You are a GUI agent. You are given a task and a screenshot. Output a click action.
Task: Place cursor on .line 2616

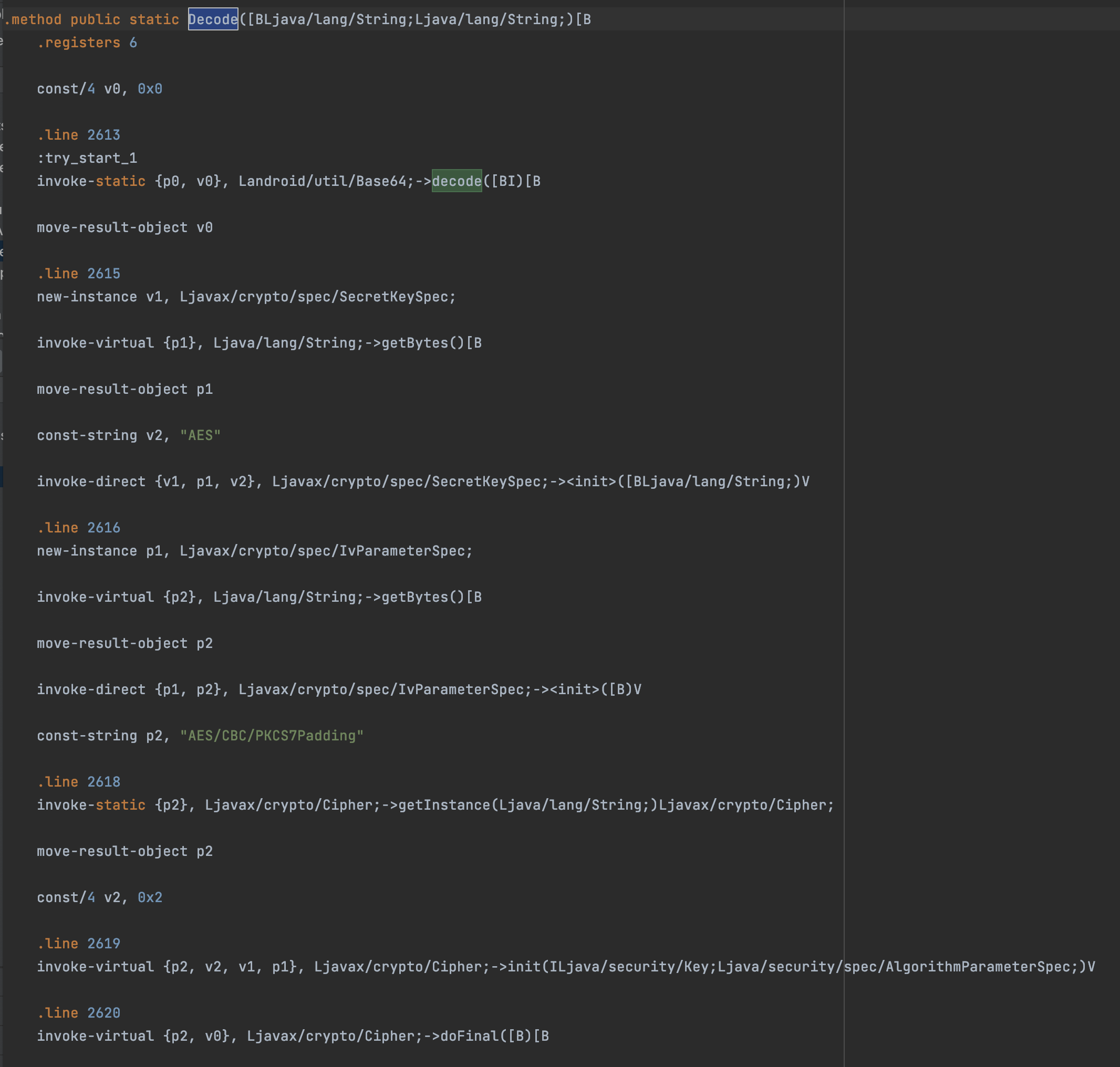79,528
